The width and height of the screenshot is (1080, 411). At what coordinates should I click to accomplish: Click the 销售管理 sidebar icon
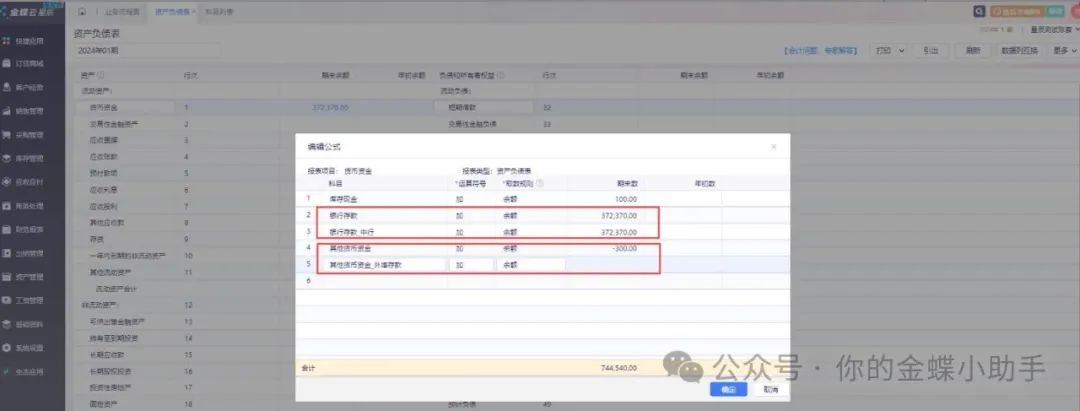coord(7,110)
